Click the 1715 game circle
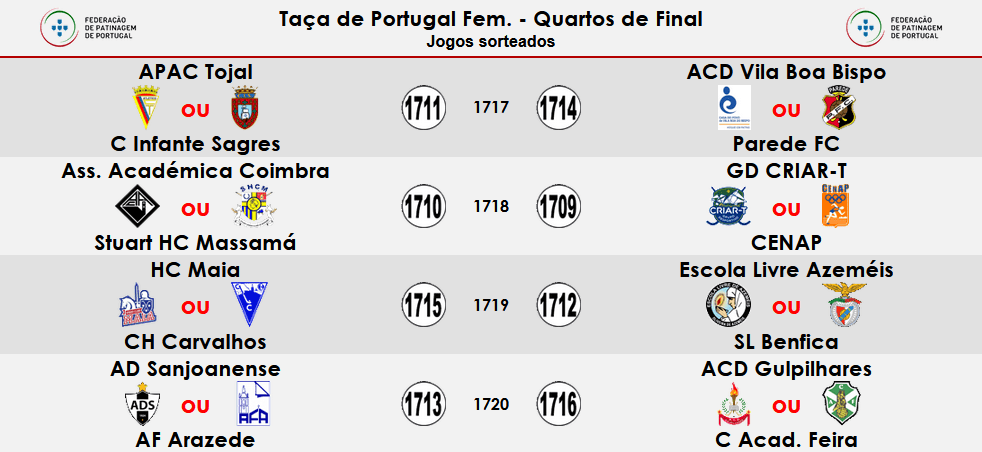Screen dimensions: 982x452 [423, 306]
